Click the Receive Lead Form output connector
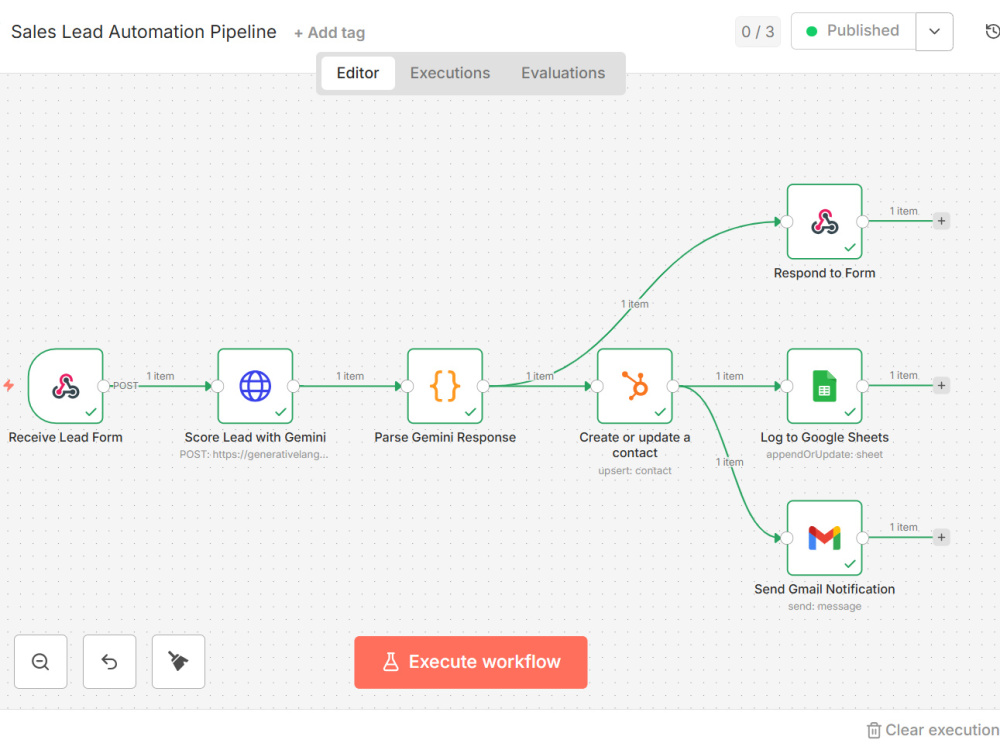The image size is (1000, 750). click(103, 386)
